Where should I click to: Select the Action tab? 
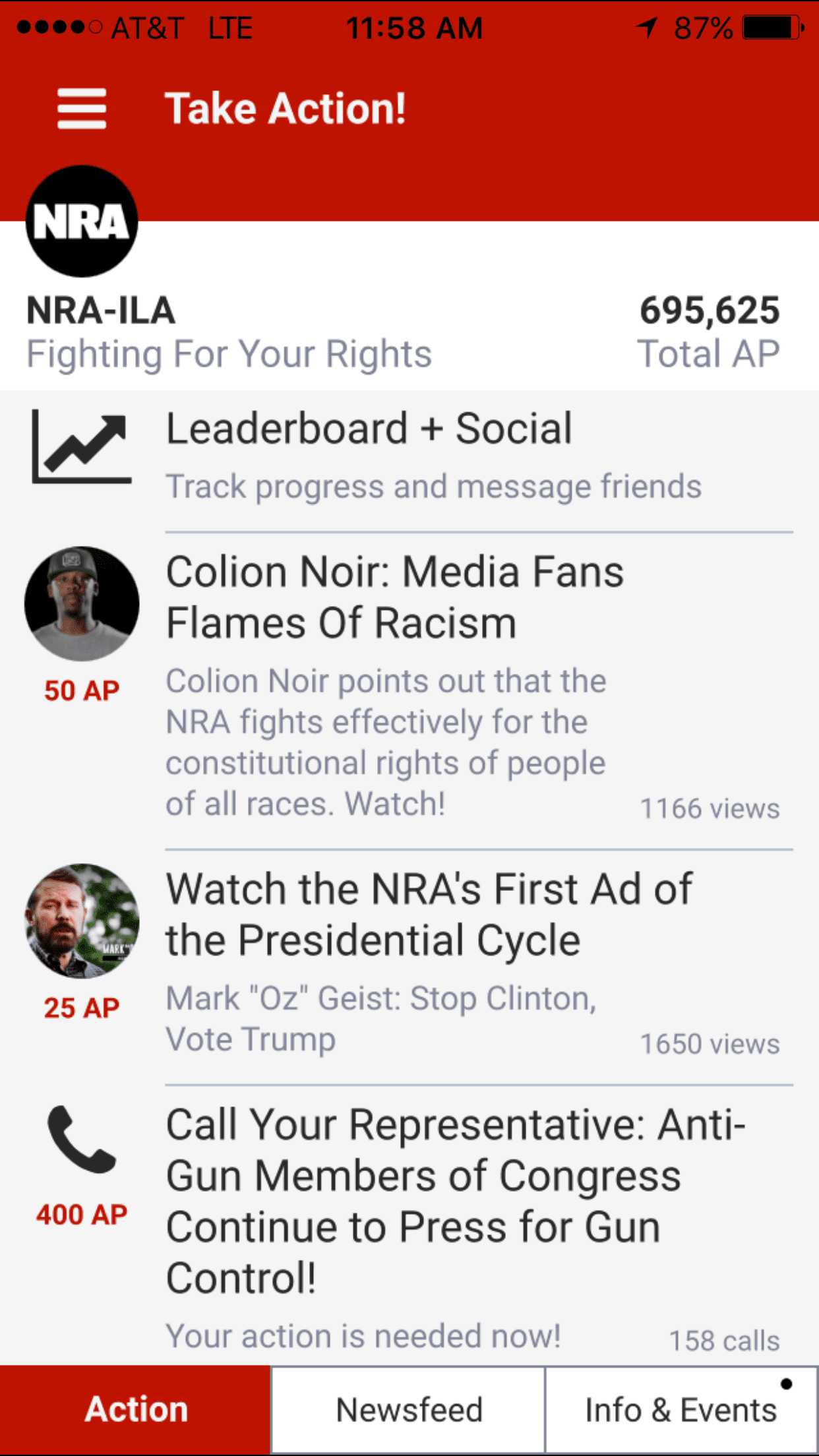point(136,1410)
